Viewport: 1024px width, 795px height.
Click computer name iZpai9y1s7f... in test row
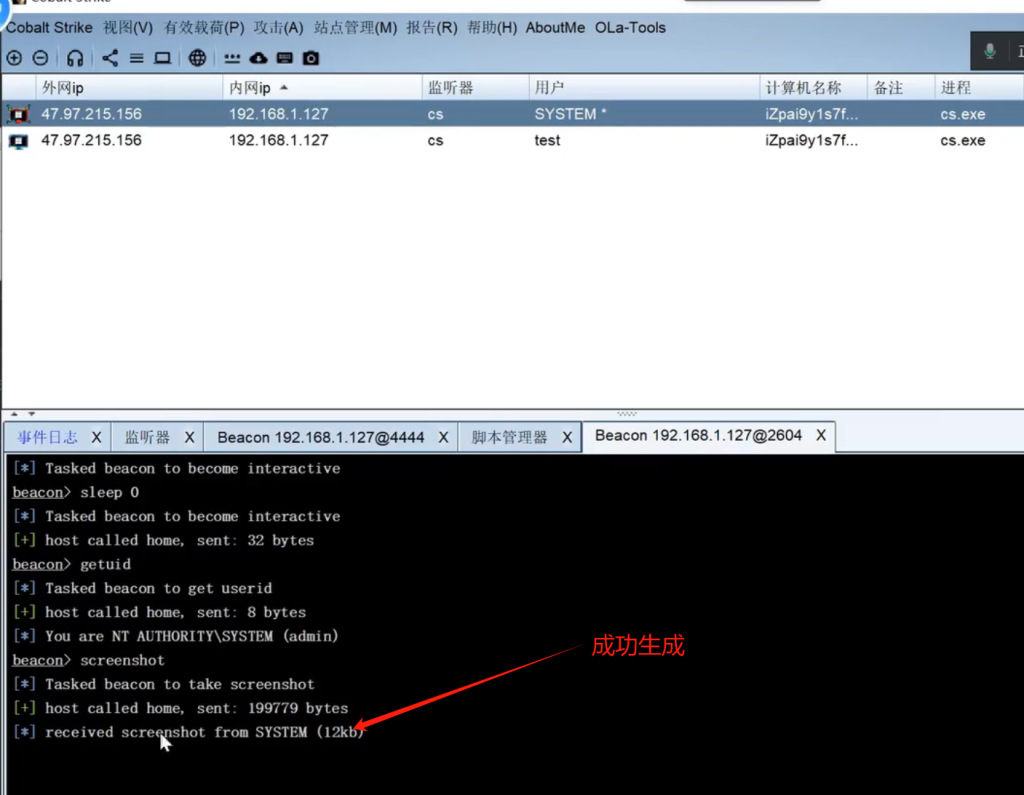[x=812, y=140]
